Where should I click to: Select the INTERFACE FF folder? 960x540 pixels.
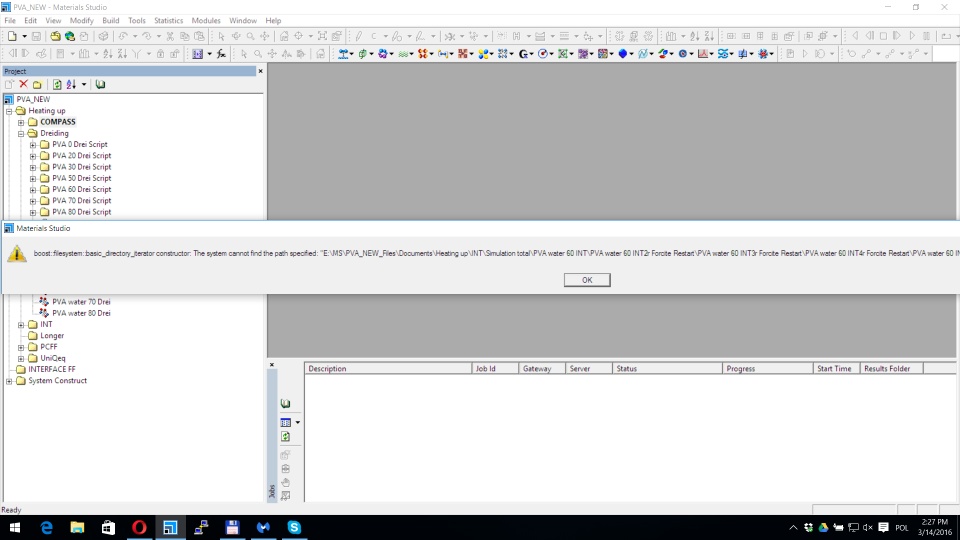52,369
